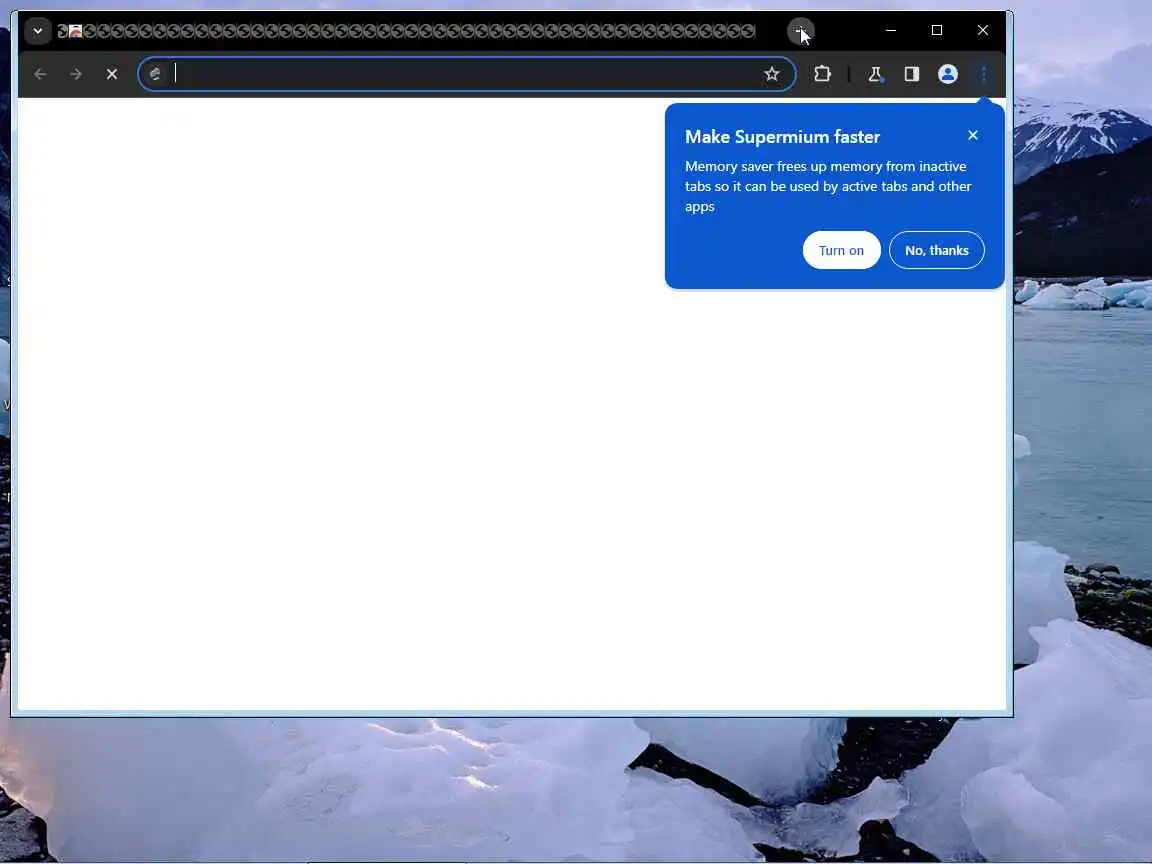Image resolution: width=1152 pixels, height=864 pixels.
Task: Maximize the Supermium window
Action: pos(937,30)
